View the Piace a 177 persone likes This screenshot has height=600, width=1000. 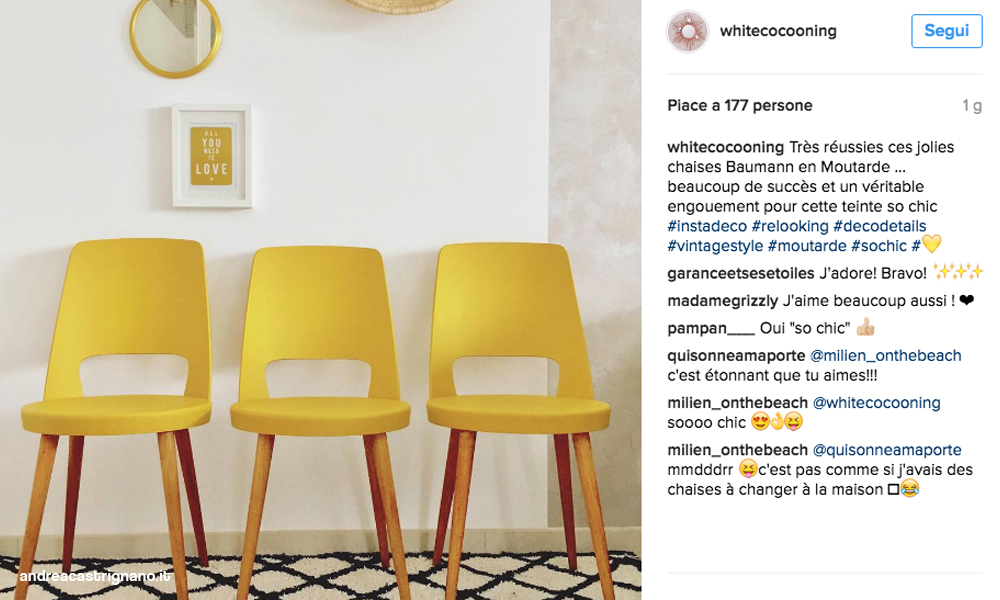click(x=740, y=105)
